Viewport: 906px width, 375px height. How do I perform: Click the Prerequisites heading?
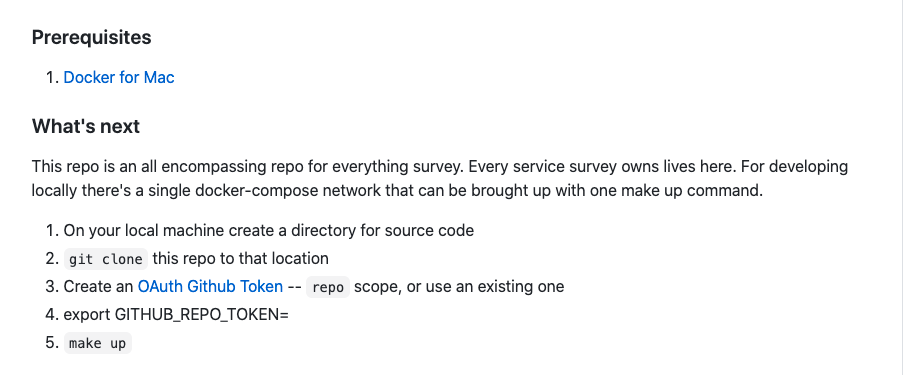91,38
